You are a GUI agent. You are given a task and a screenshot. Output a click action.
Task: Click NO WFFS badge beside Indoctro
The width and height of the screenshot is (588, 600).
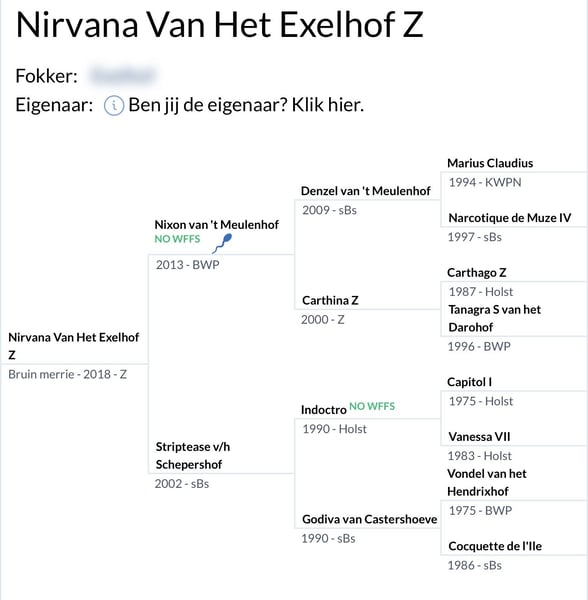coord(372,406)
